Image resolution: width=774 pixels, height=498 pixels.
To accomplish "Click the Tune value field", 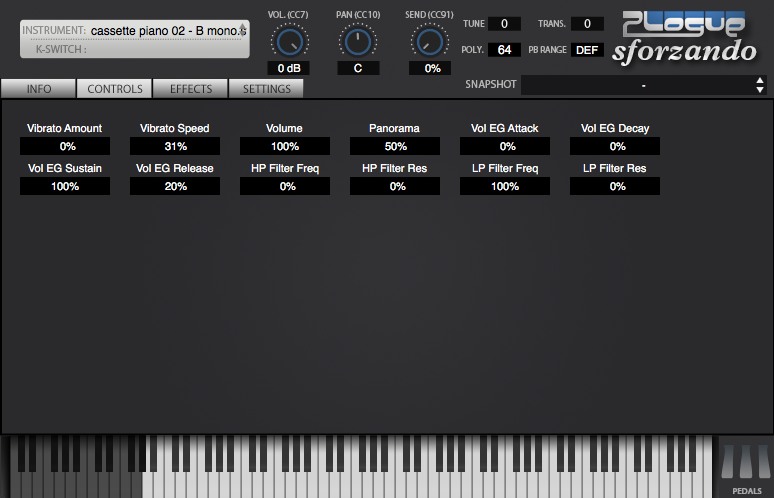I will pos(504,24).
